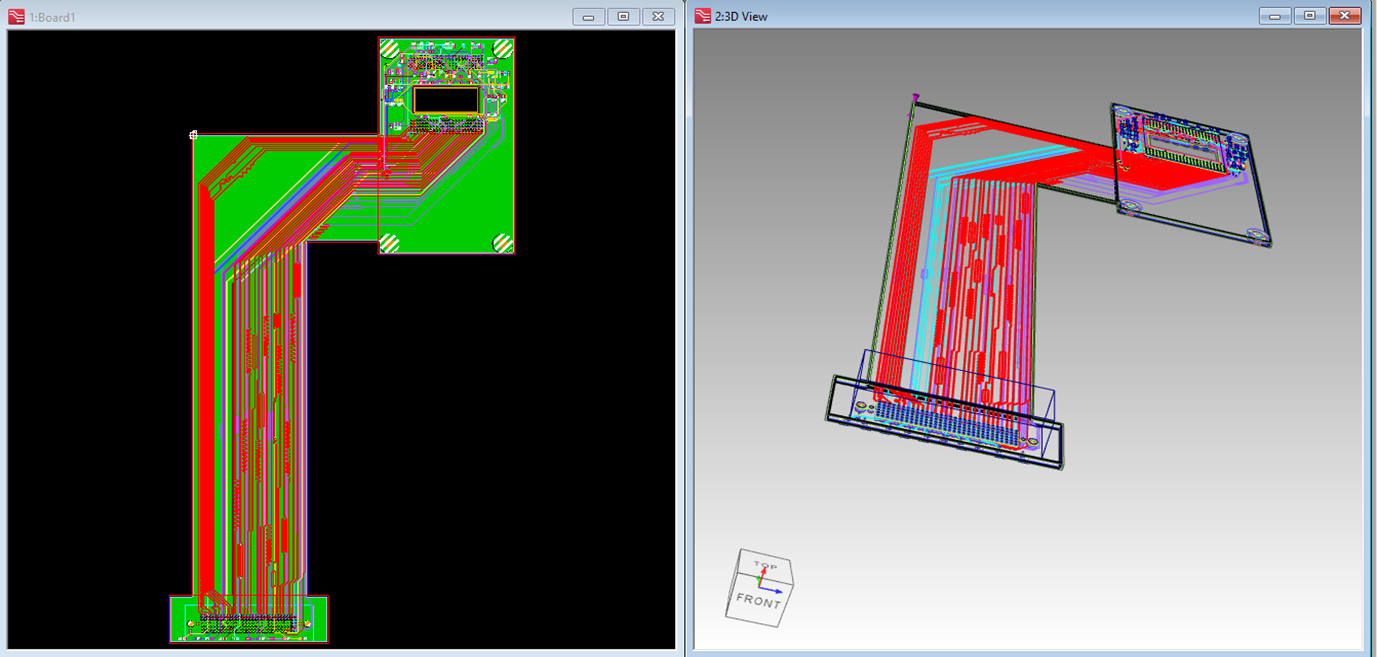Click the axis triad on the orientation cube
Viewport: 1378px width, 657px height.
click(761, 578)
